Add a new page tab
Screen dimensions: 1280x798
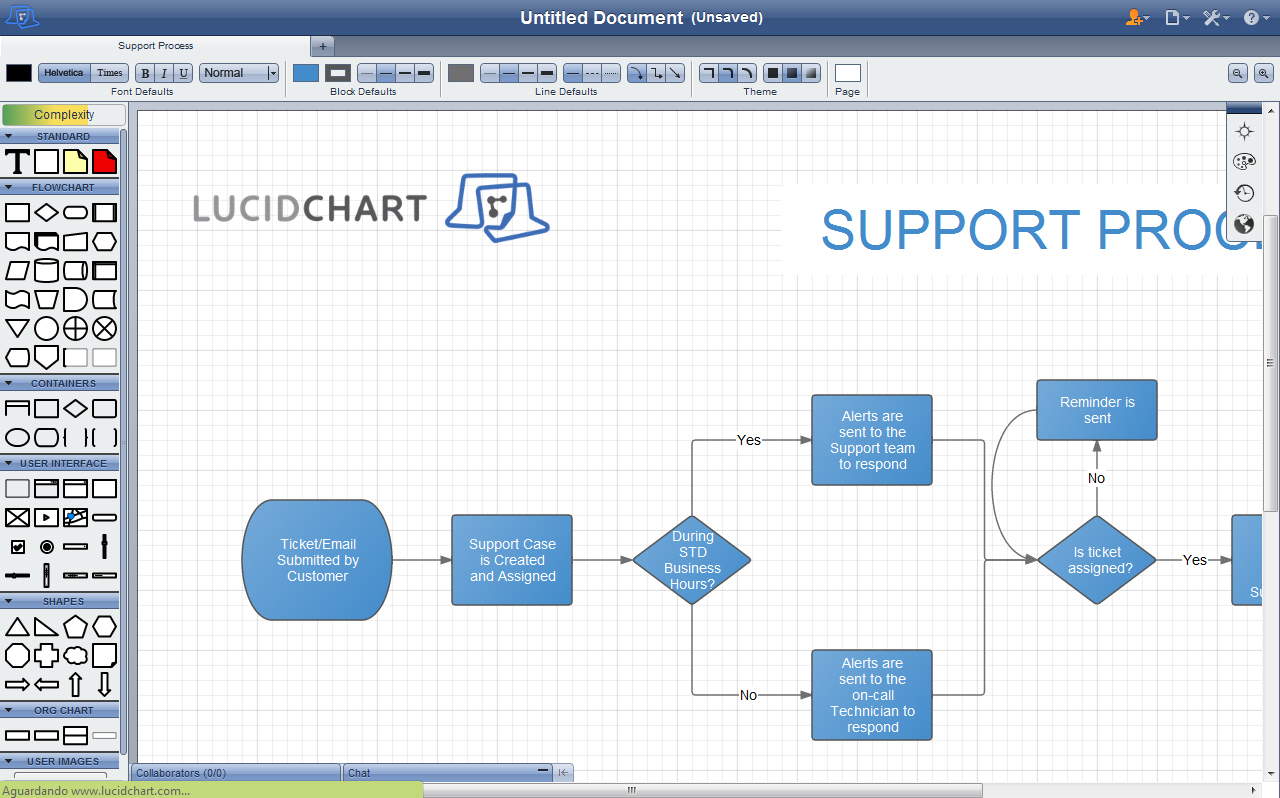click(x=323, y=46)
